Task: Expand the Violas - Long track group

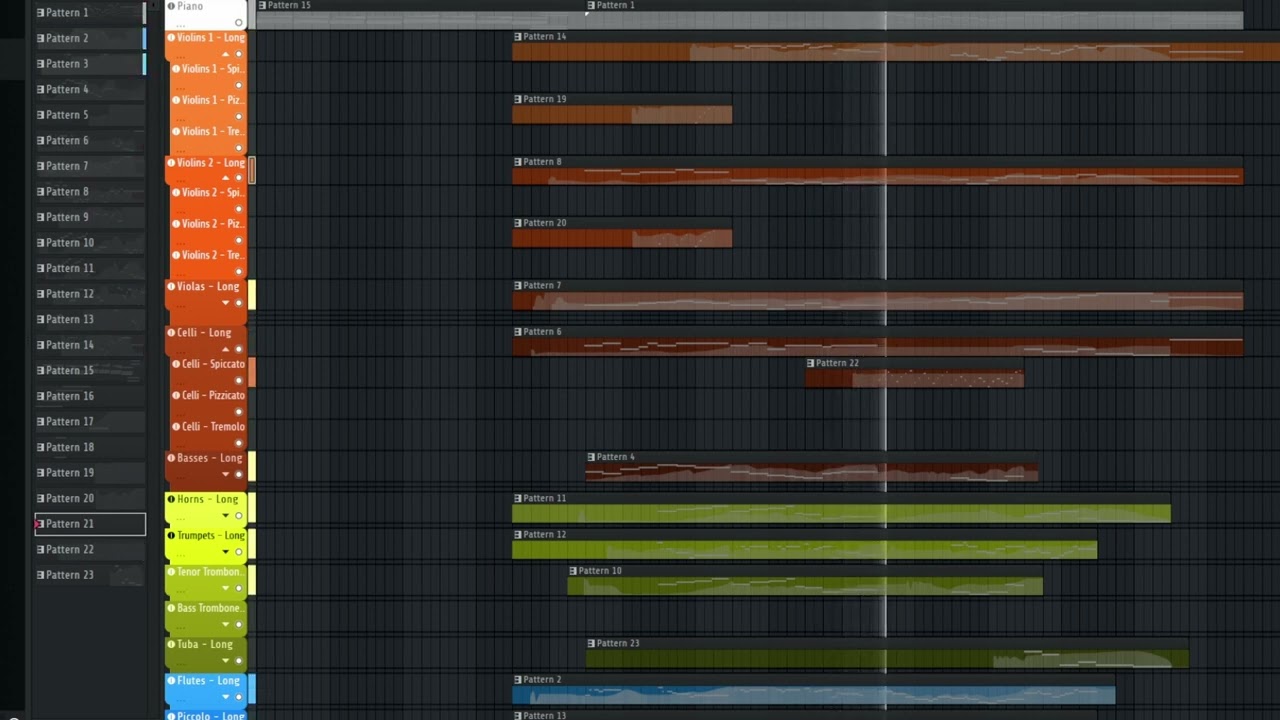Action: point(225,302)
